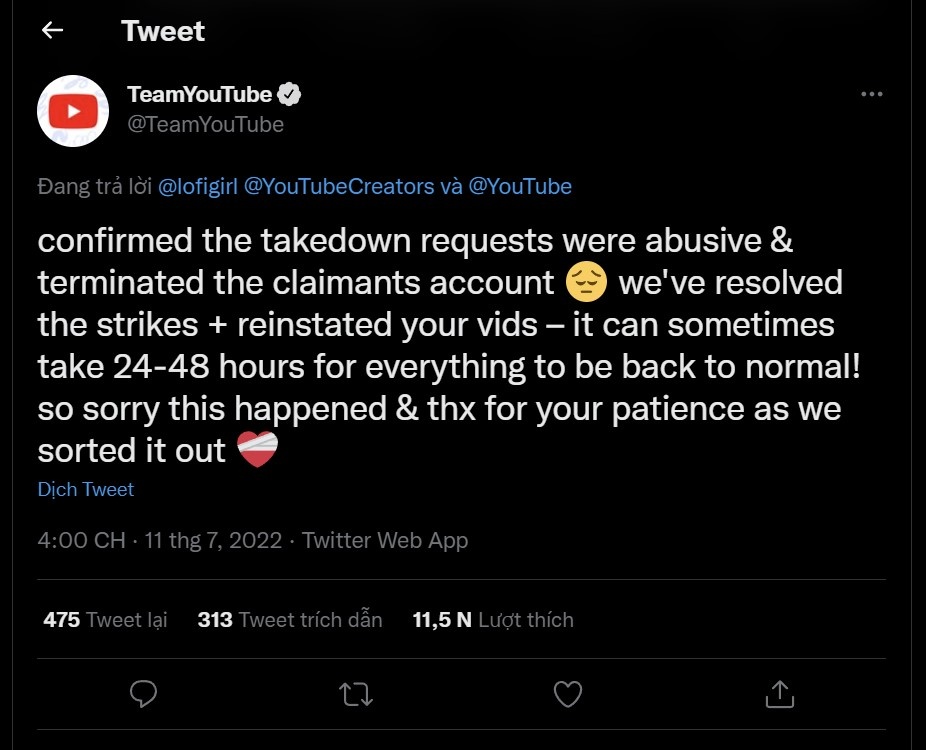Click the retweet arrows icon

pos(355,693)
